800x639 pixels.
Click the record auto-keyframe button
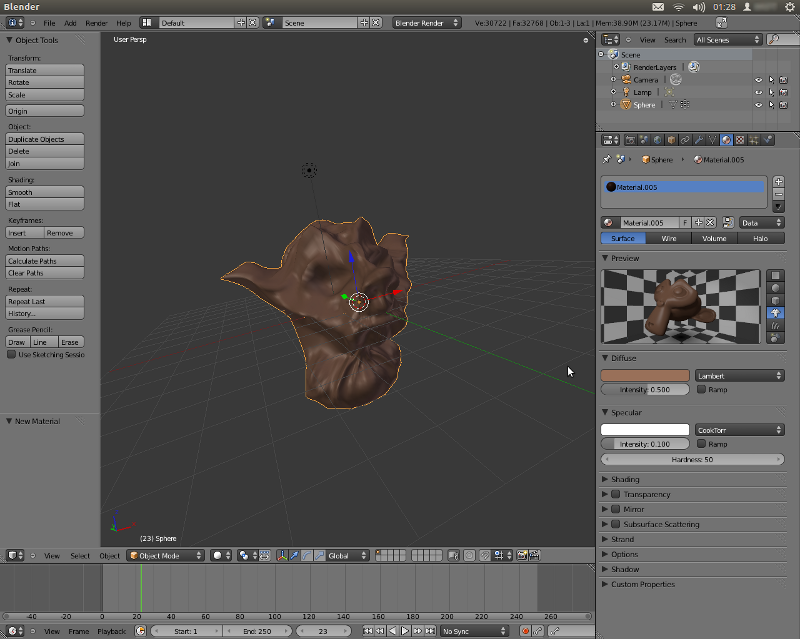click(x=525, y=631)
